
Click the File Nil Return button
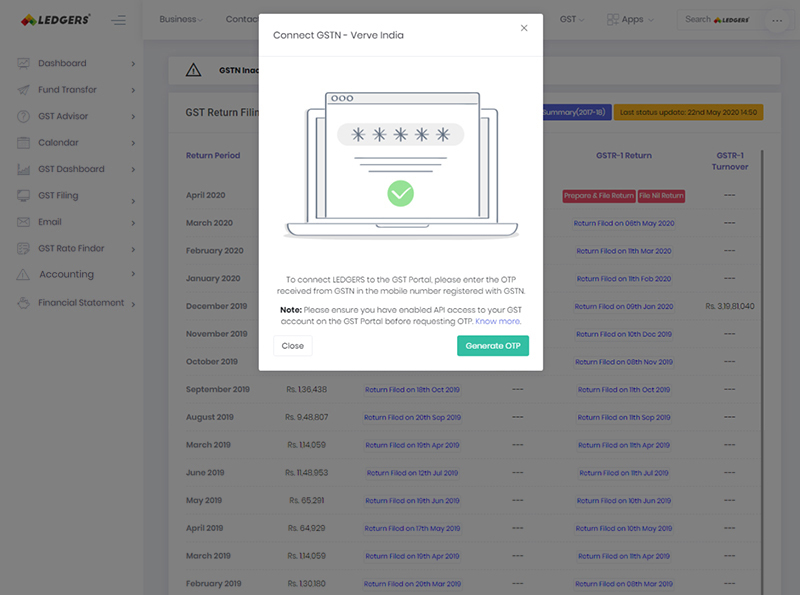point(661,196)
